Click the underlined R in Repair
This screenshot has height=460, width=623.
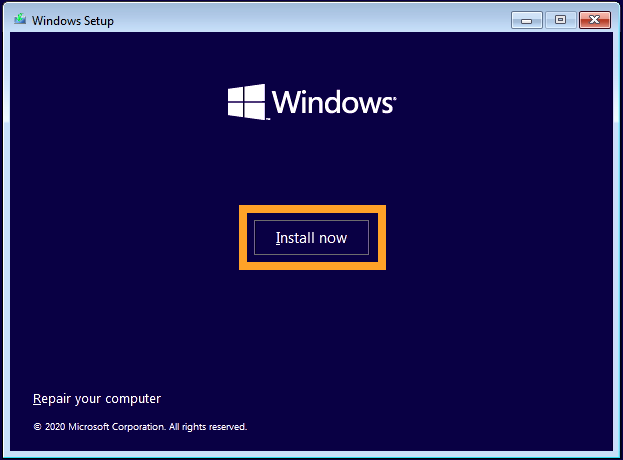(37, 399)
